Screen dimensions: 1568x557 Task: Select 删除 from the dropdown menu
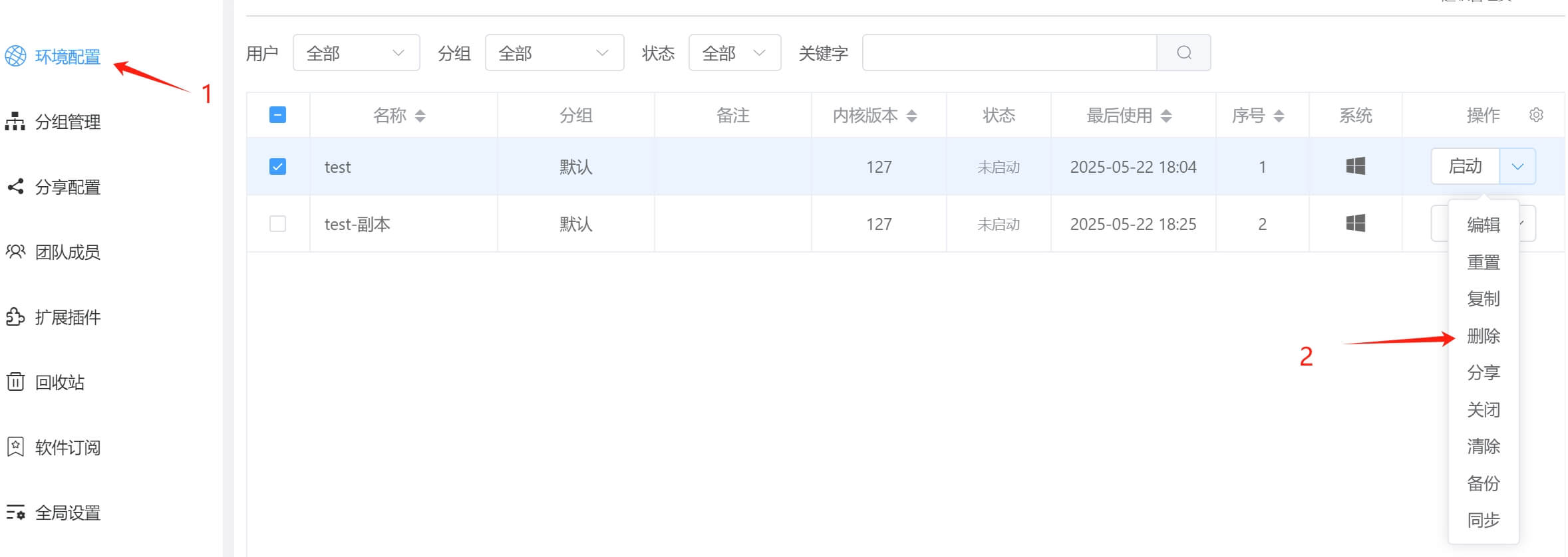click(x=1484, y=336)
